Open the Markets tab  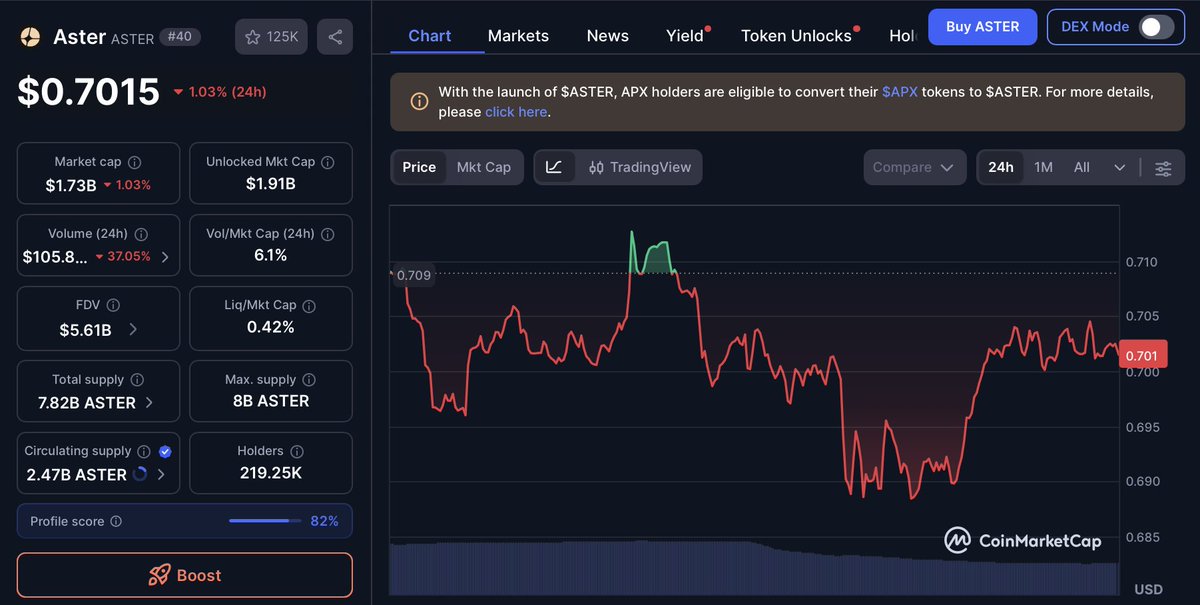tap(518, 36)
